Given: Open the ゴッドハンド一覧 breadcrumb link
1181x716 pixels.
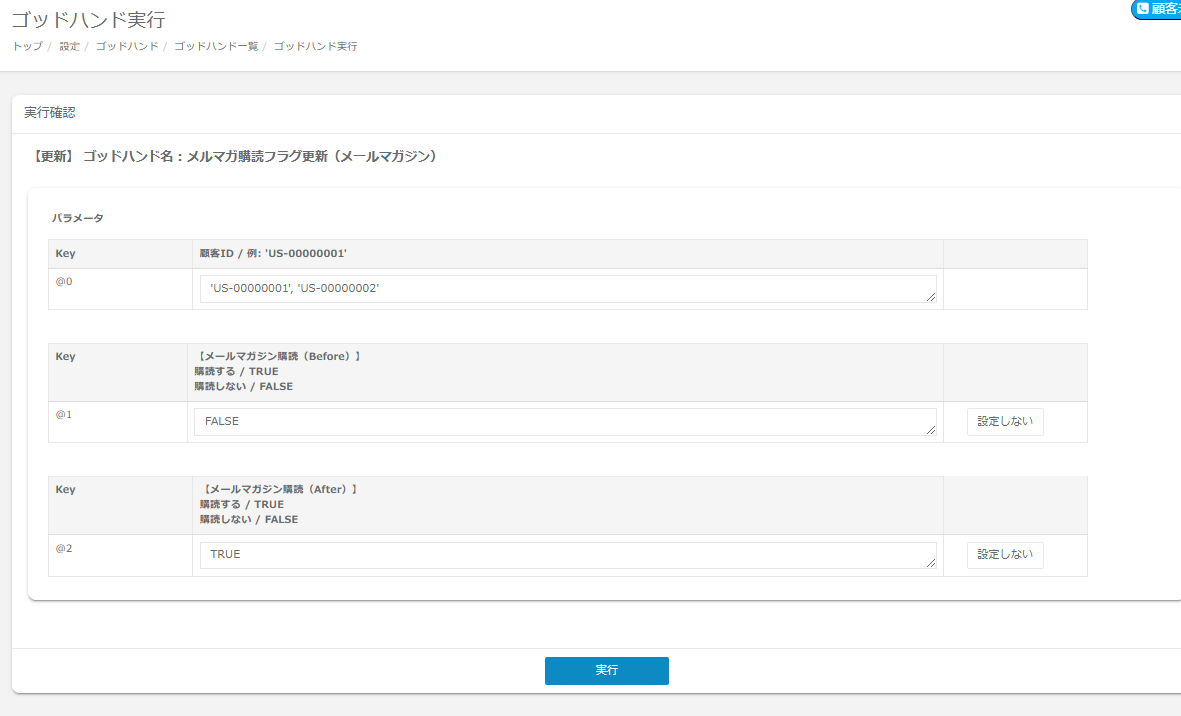Looking at the screenshot, I should pyautogui.click(x=216, y=46).
